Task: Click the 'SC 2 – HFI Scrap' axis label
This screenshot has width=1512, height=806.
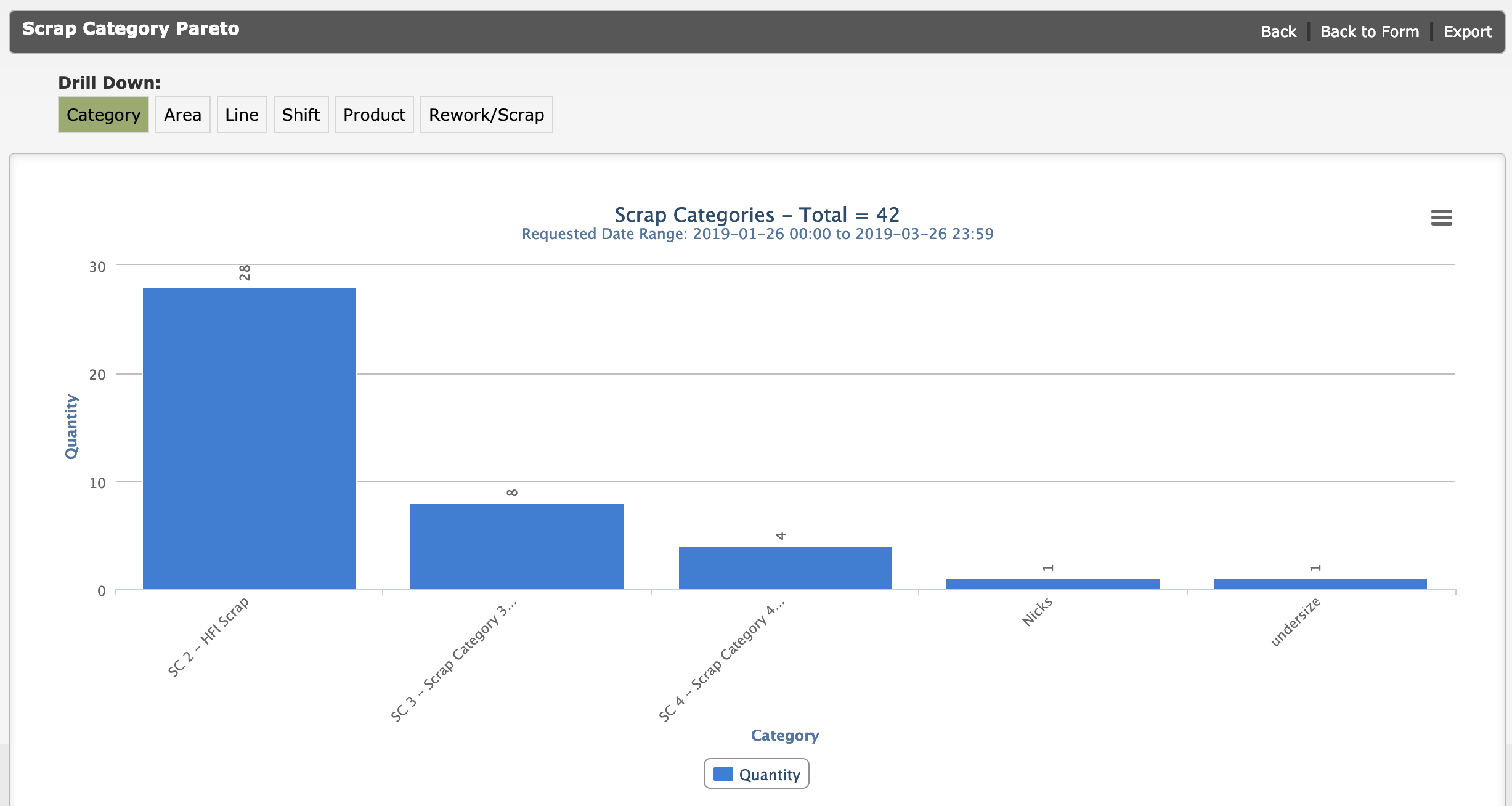Action: (x=208, y=637)
